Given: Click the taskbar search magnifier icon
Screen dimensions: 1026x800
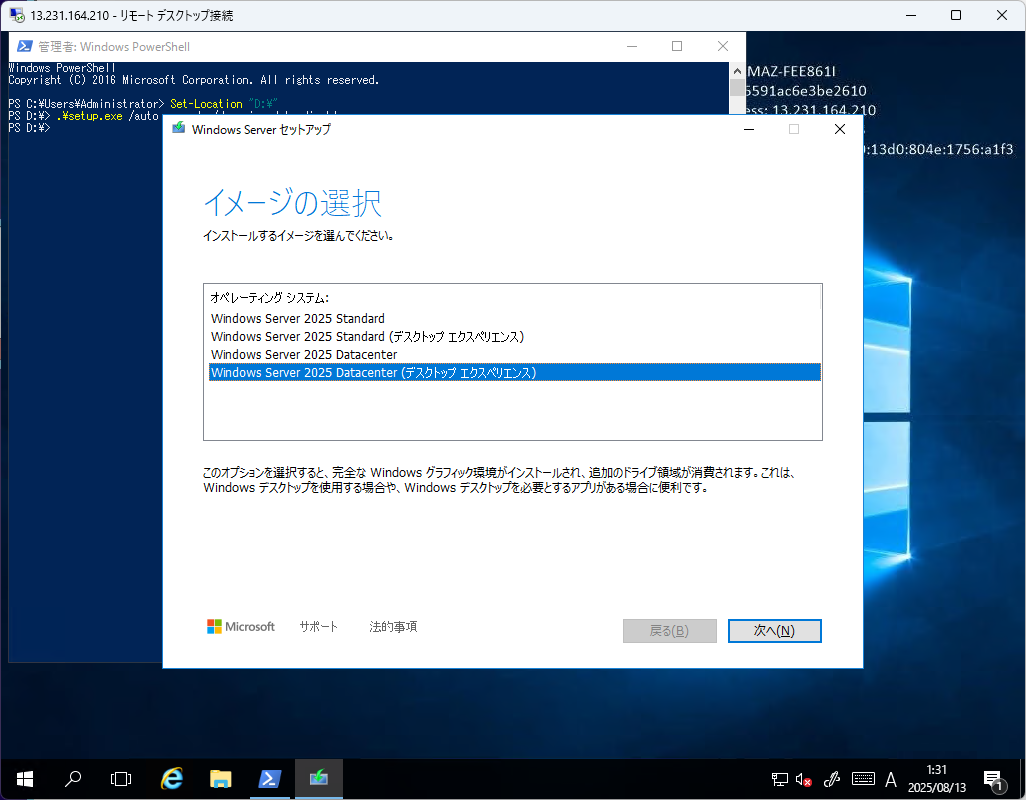Looking at the screenshot, I should pos(73,779).
